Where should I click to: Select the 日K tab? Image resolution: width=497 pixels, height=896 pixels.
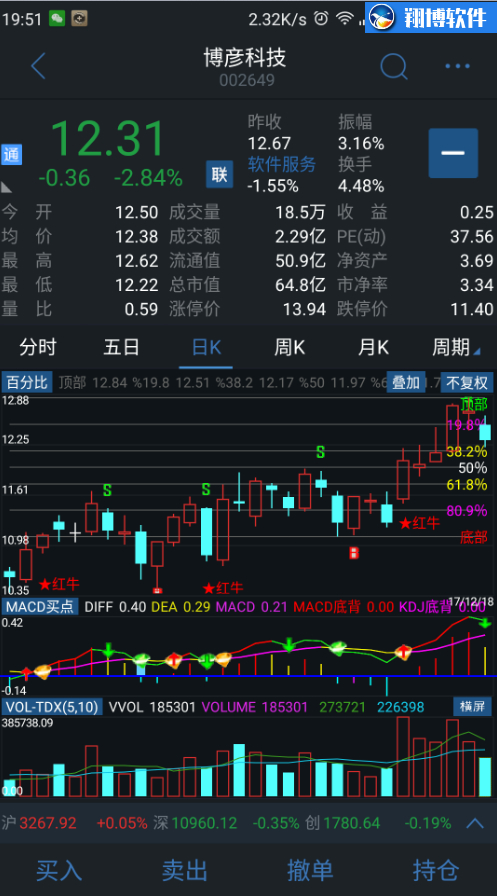tap(206, 347)
